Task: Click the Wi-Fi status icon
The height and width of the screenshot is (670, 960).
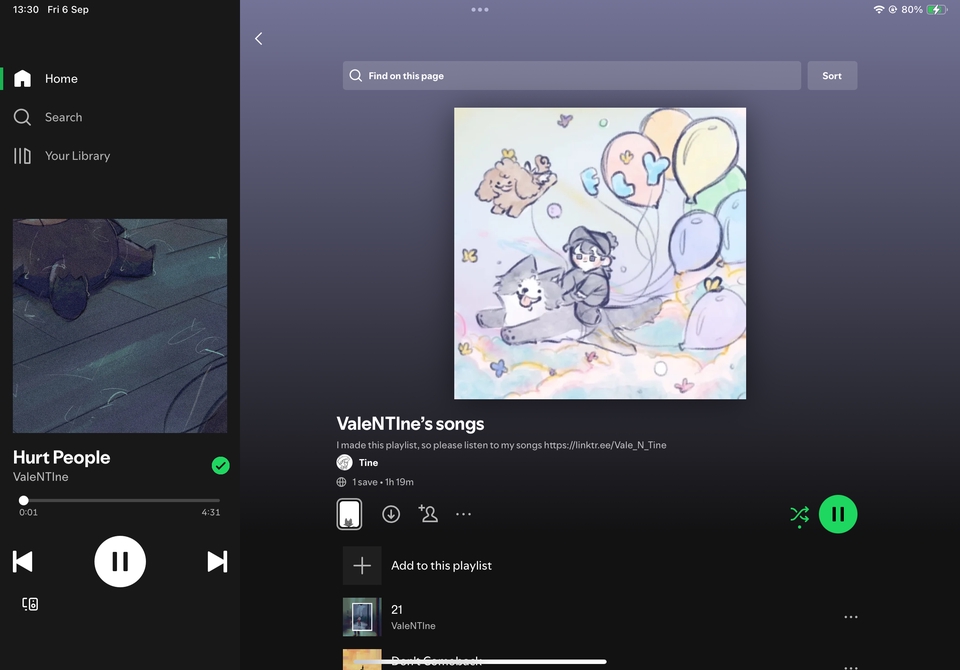Action: pyautogui.click(x=879, y=9)
